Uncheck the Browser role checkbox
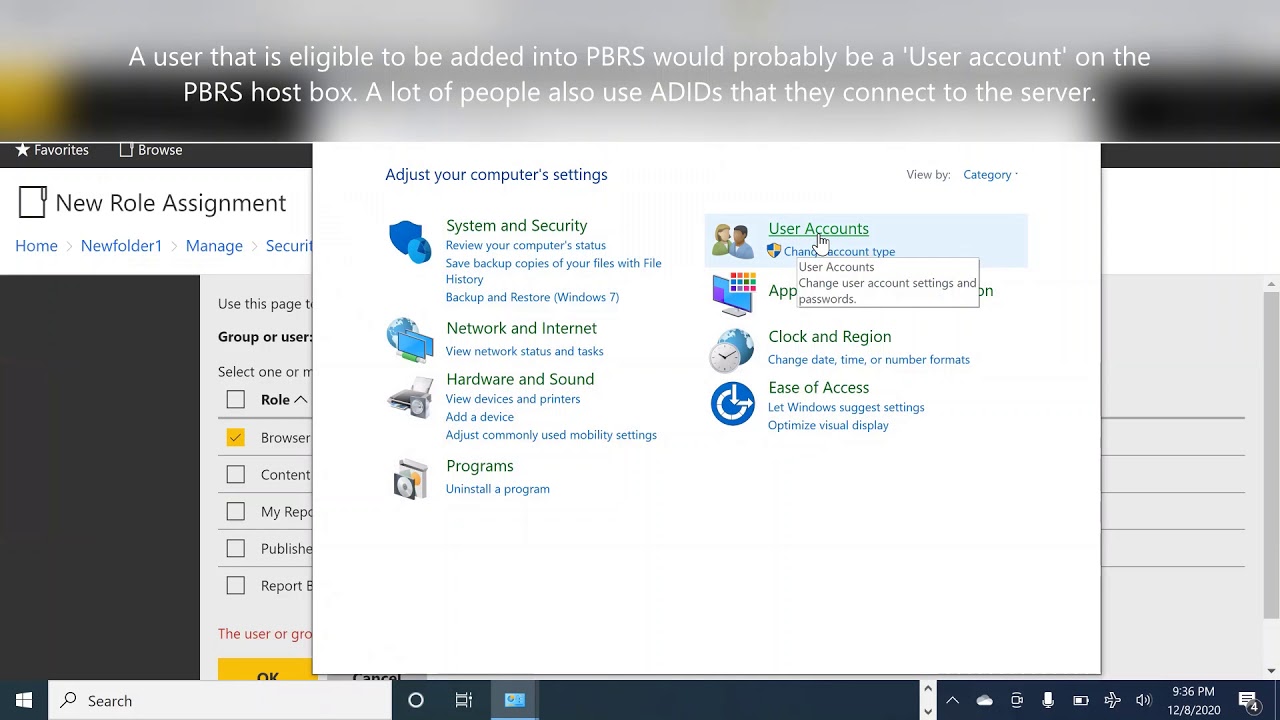The width and height of the screenshot is (1280, 720). pos(235,437)
